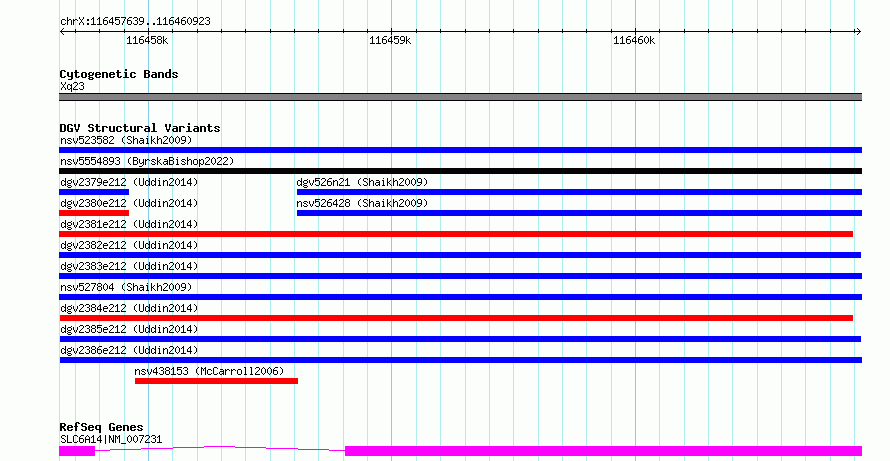Open the dgv526n21 (Shaikh2009) label

tap(362, 182)
